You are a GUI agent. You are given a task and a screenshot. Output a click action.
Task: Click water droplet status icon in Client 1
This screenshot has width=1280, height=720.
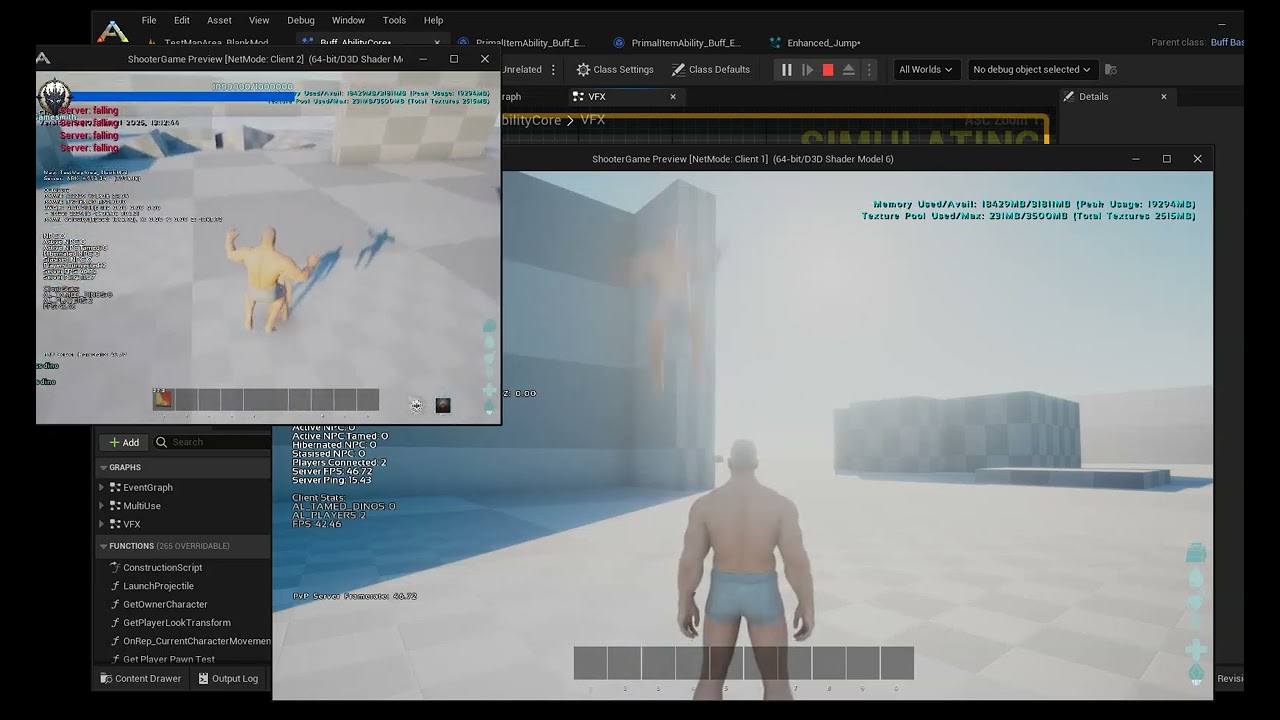point(1196,577)
